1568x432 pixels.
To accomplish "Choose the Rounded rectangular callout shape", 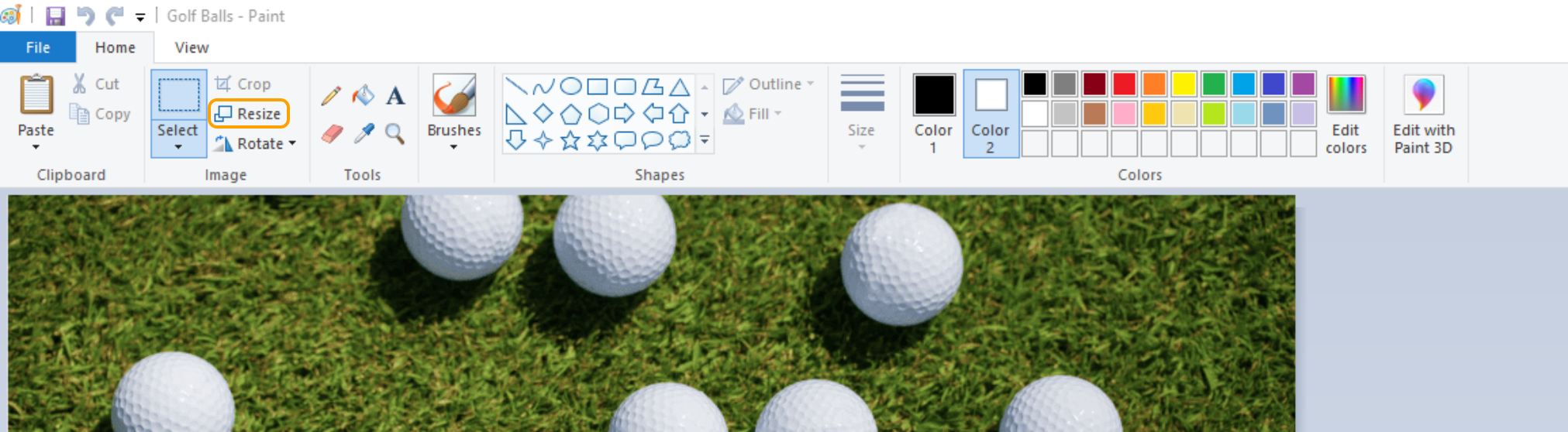I will (x=625, y=140).
